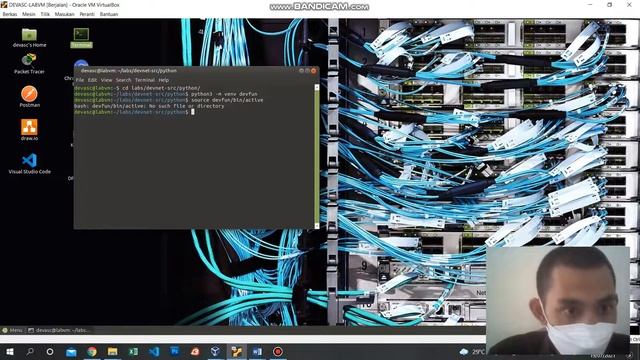Image resolution: width=640 pixels, height=360 pixels.
Task: Open devasc's Home folder icon
Action: 29,35
